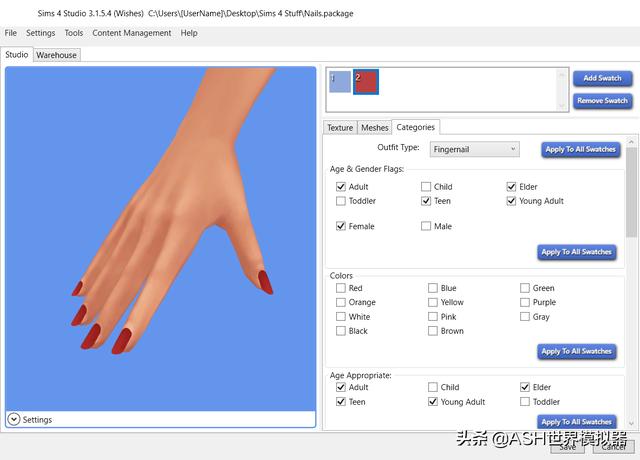The width and height of the screenshot is (640, 460).
Task: Switch to the Warehouse tab
Action: click(56, 55)
